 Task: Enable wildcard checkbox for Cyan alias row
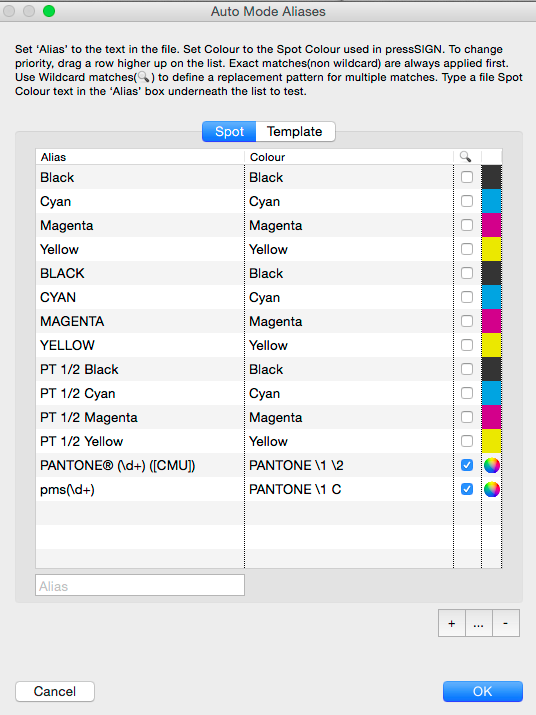tap(467, 201)
